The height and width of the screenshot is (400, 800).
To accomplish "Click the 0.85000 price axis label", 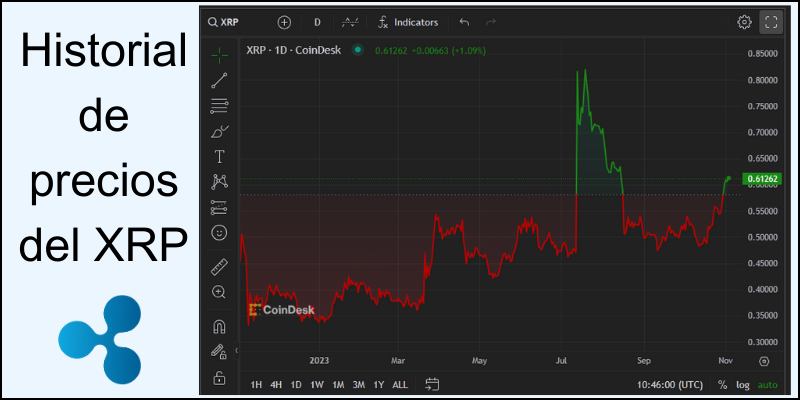I will (x=764, y=54).
